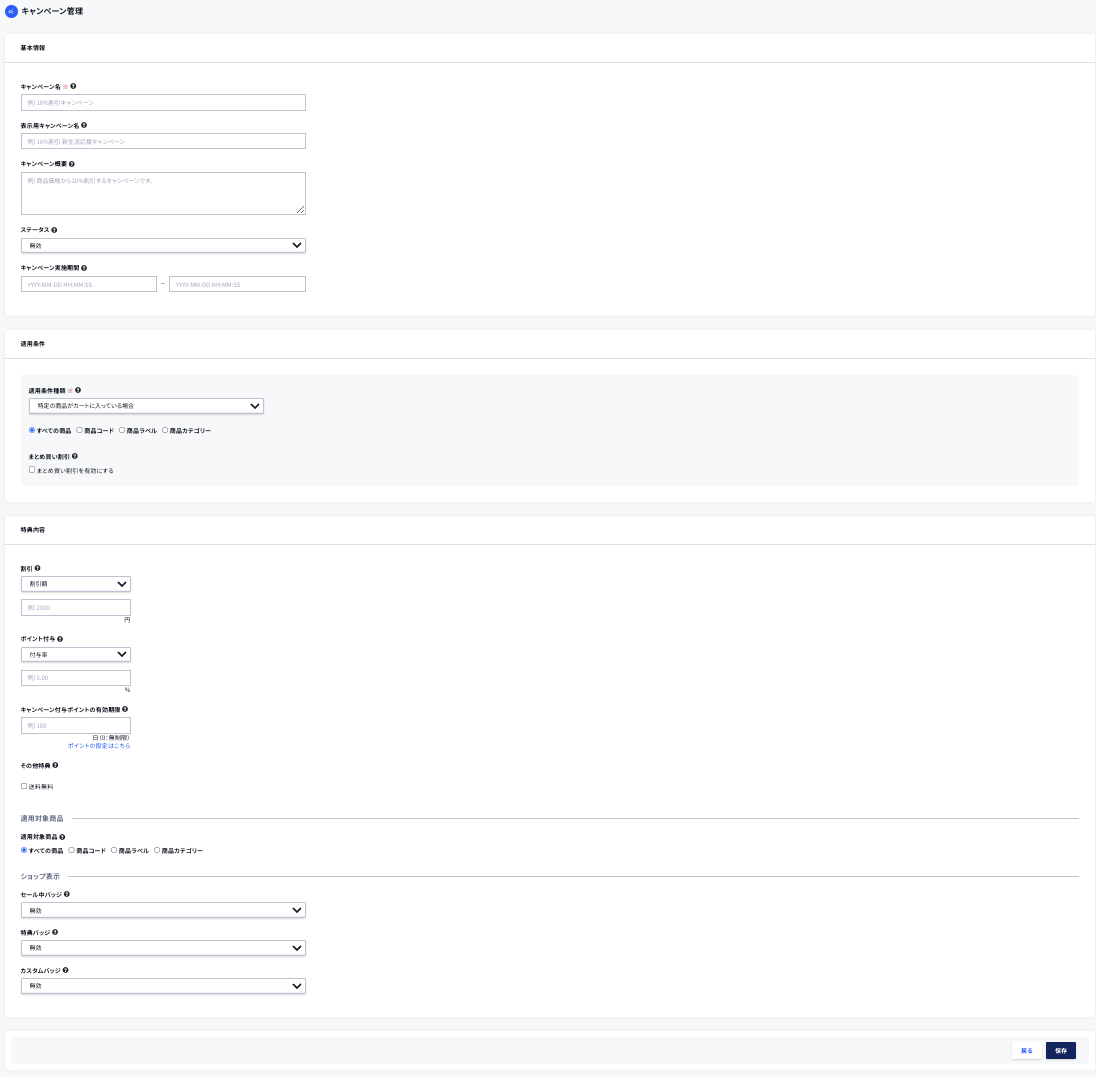Select 商品コード radio in 適用条件 section
This screenshot has height=1077, width=1096.
pos(79,430)
